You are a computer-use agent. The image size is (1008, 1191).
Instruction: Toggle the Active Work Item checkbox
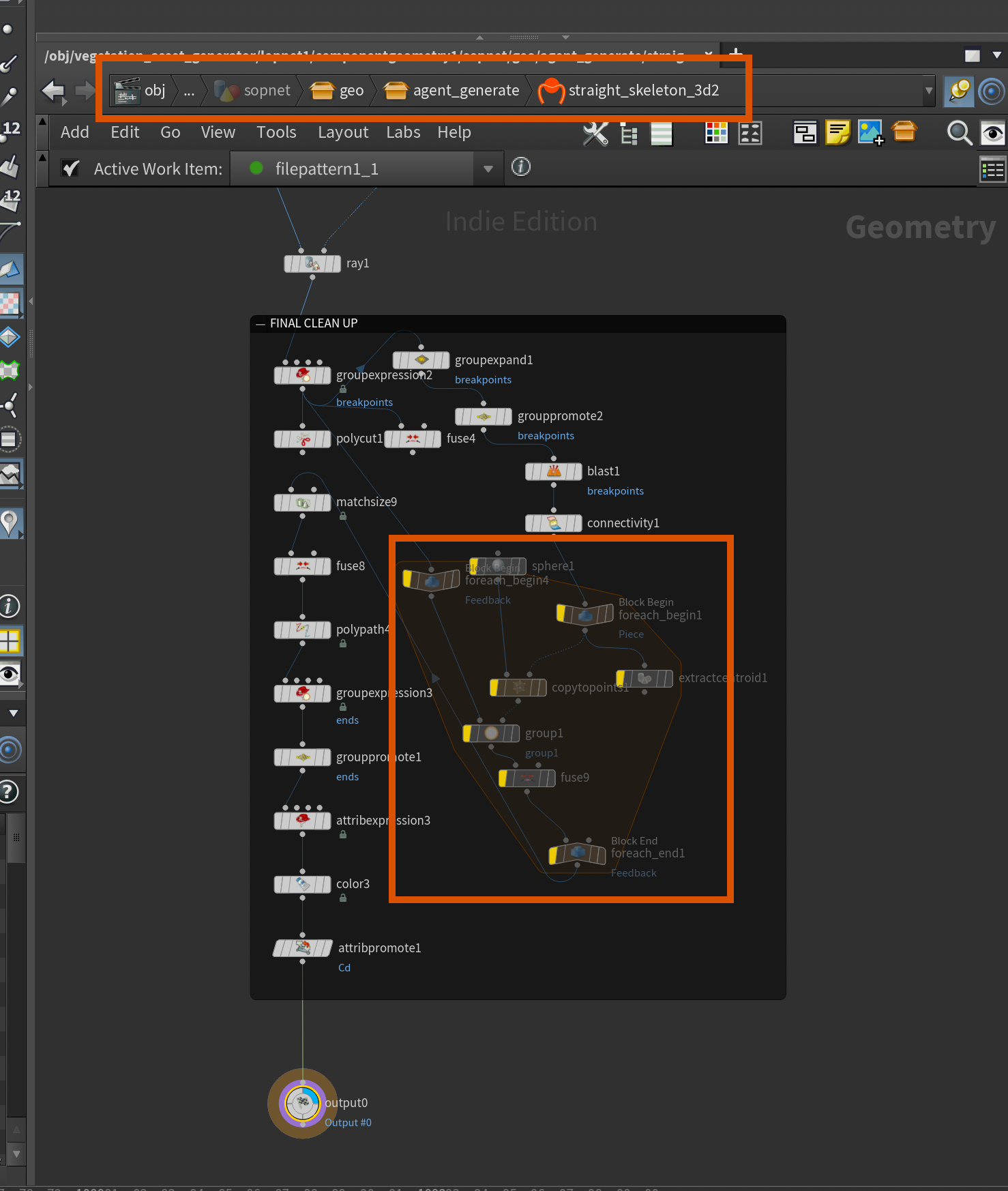point(71,168)
